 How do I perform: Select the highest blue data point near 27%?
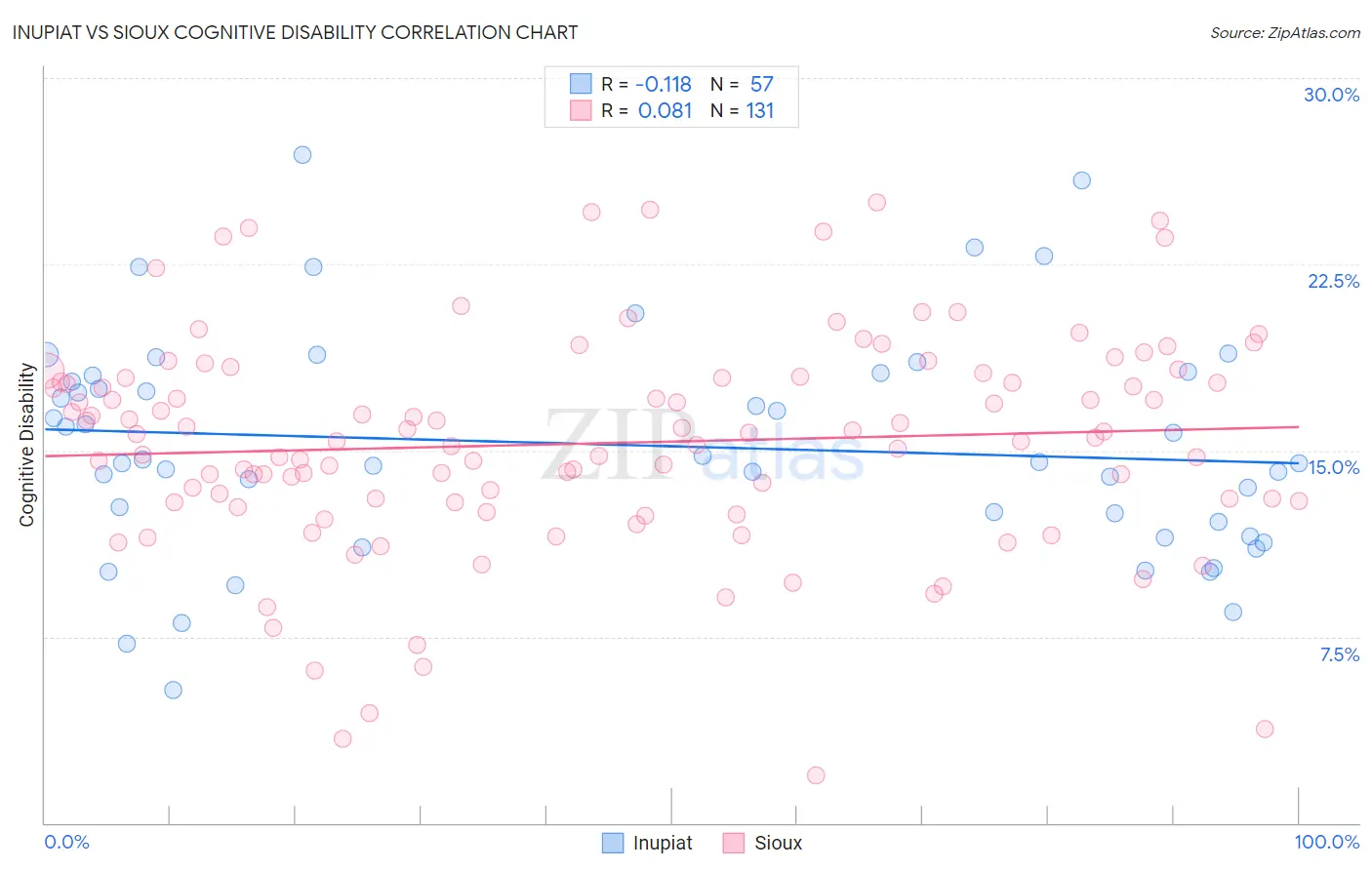coord(303,155)
